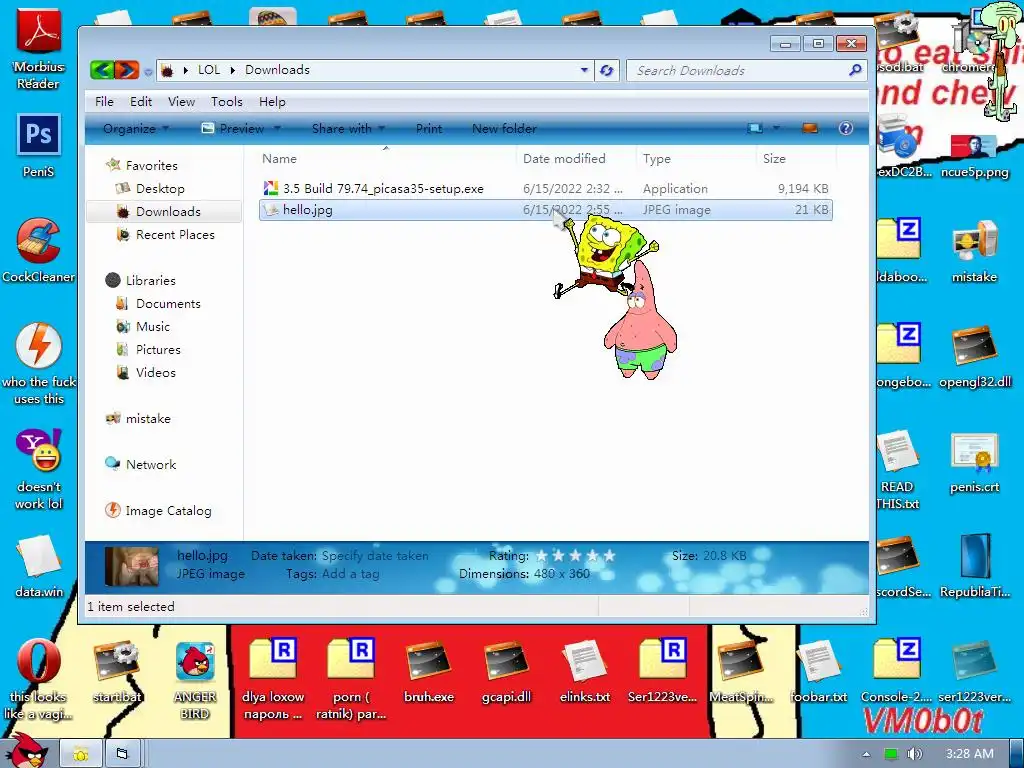Click the blue help question mark icon
This screenshot has width=1024, height=768.
pyautogui.click(x=846, y=128)
